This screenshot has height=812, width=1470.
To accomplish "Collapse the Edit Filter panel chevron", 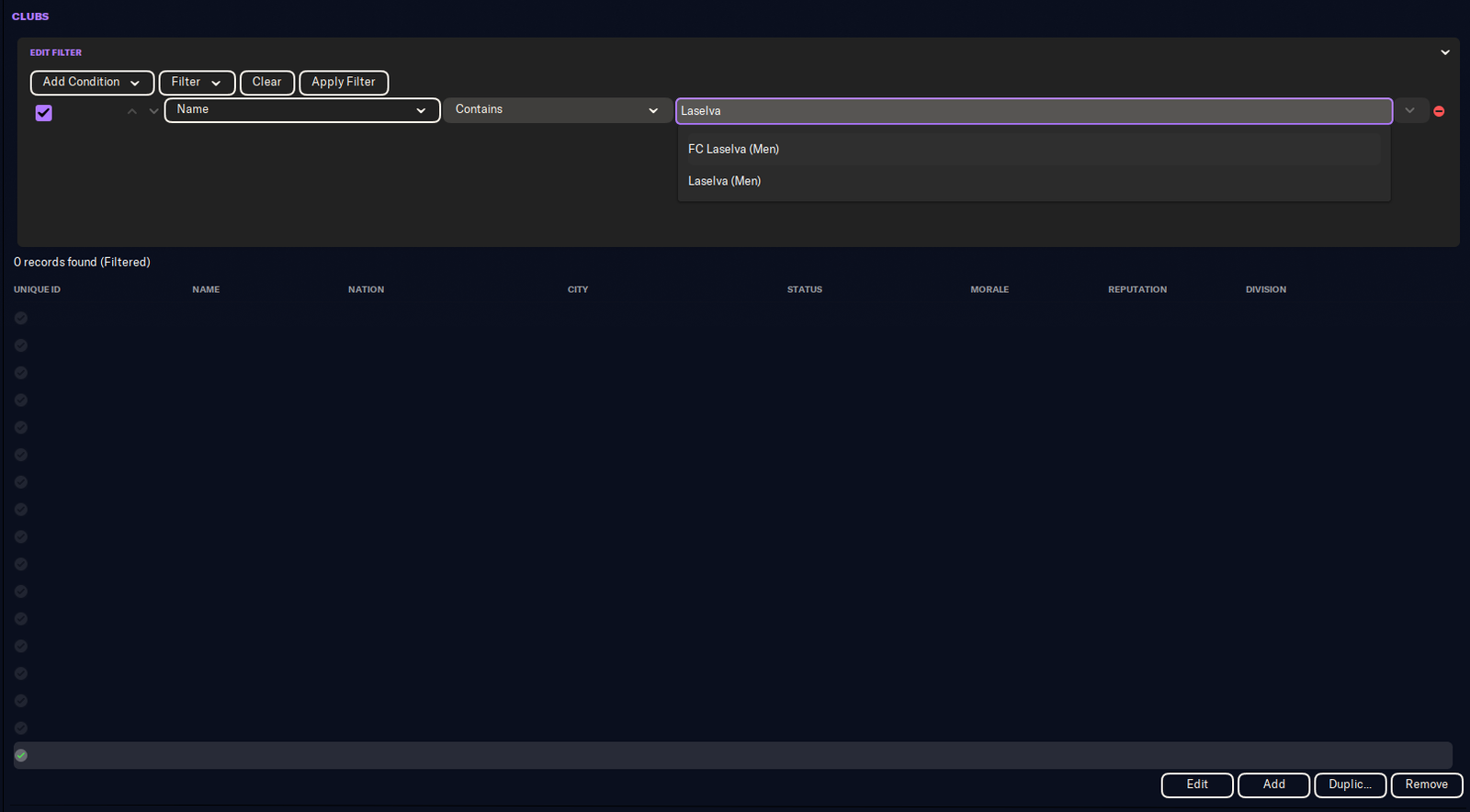I will tap(1444, 52).
